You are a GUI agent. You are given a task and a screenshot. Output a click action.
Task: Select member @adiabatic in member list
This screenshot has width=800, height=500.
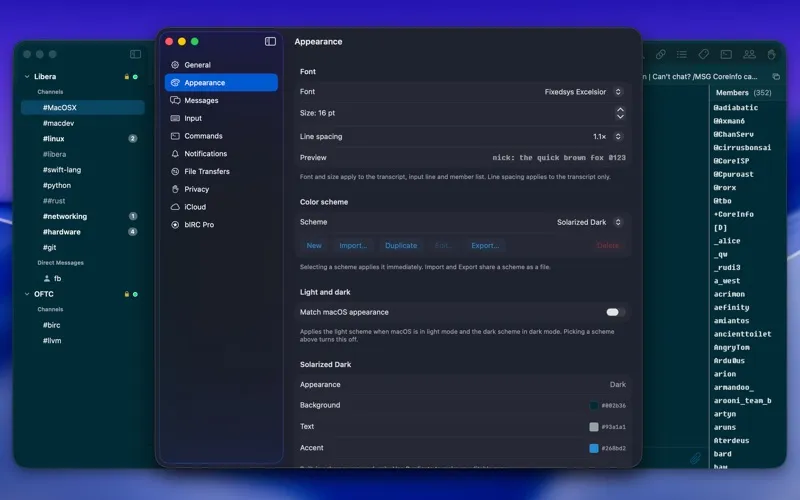point(735,108)
